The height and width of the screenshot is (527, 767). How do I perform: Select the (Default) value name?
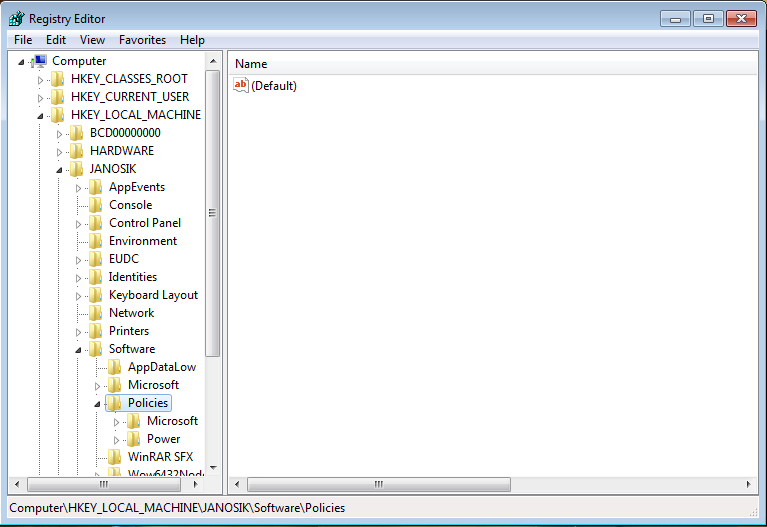(x=274, y=86)
